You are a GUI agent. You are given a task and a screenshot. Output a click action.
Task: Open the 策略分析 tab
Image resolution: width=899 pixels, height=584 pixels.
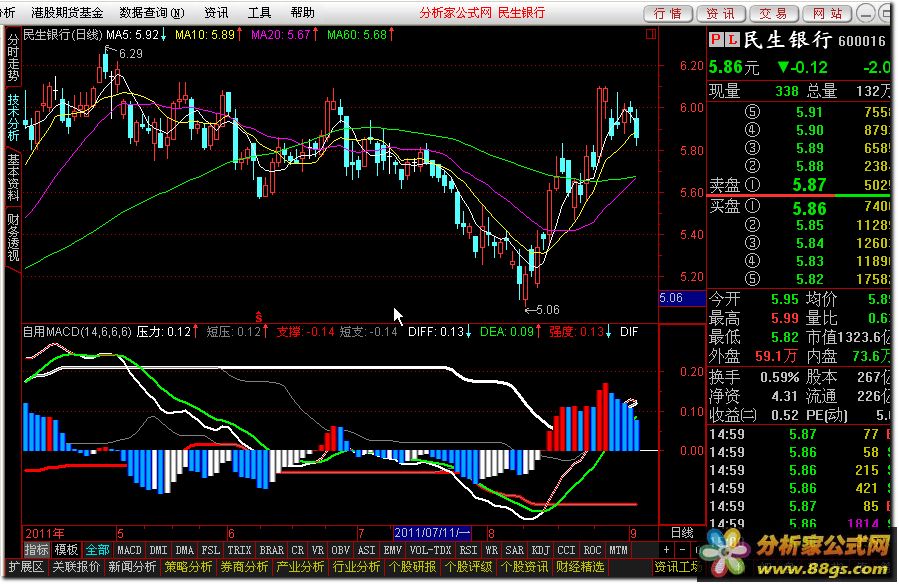coord(188,567)
